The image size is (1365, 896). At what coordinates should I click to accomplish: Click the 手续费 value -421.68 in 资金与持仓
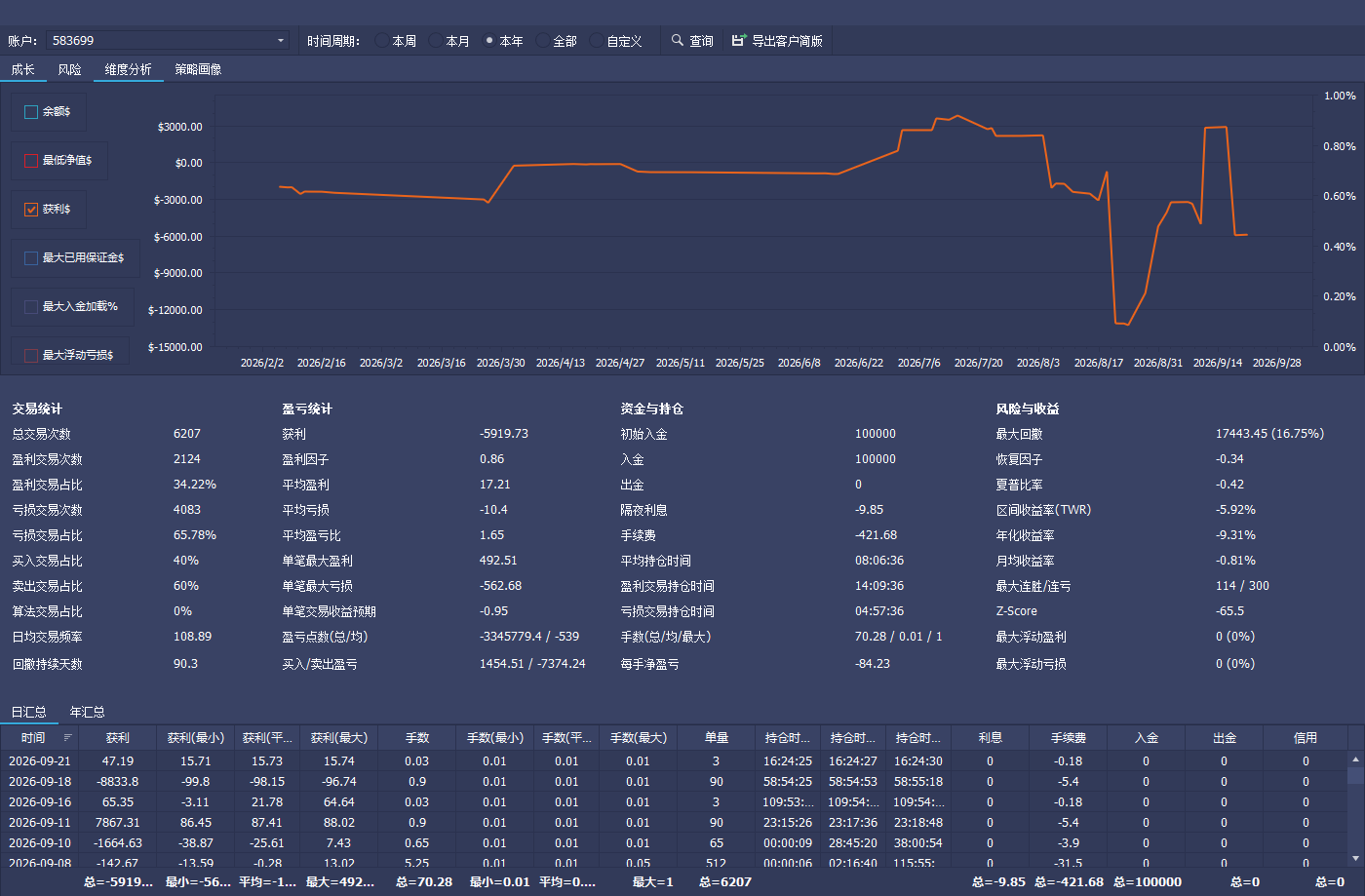[x=877, y=535]
